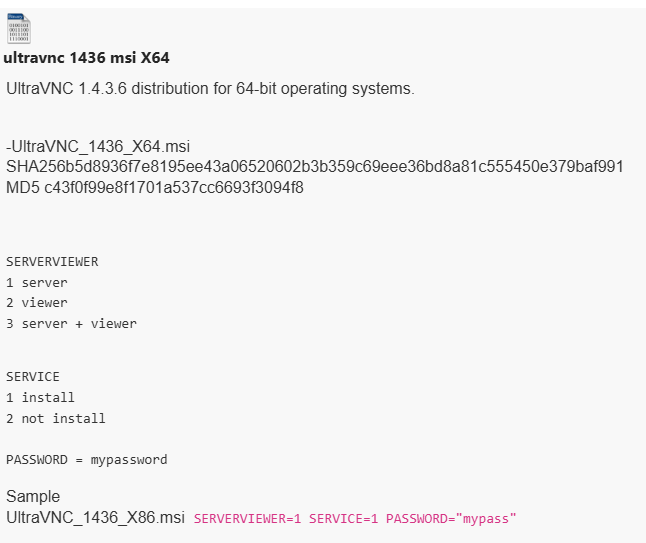Click the UltraVNC_1436_X86.msi sample filename
Screen dimensions: 646x543
click(96, 517)
